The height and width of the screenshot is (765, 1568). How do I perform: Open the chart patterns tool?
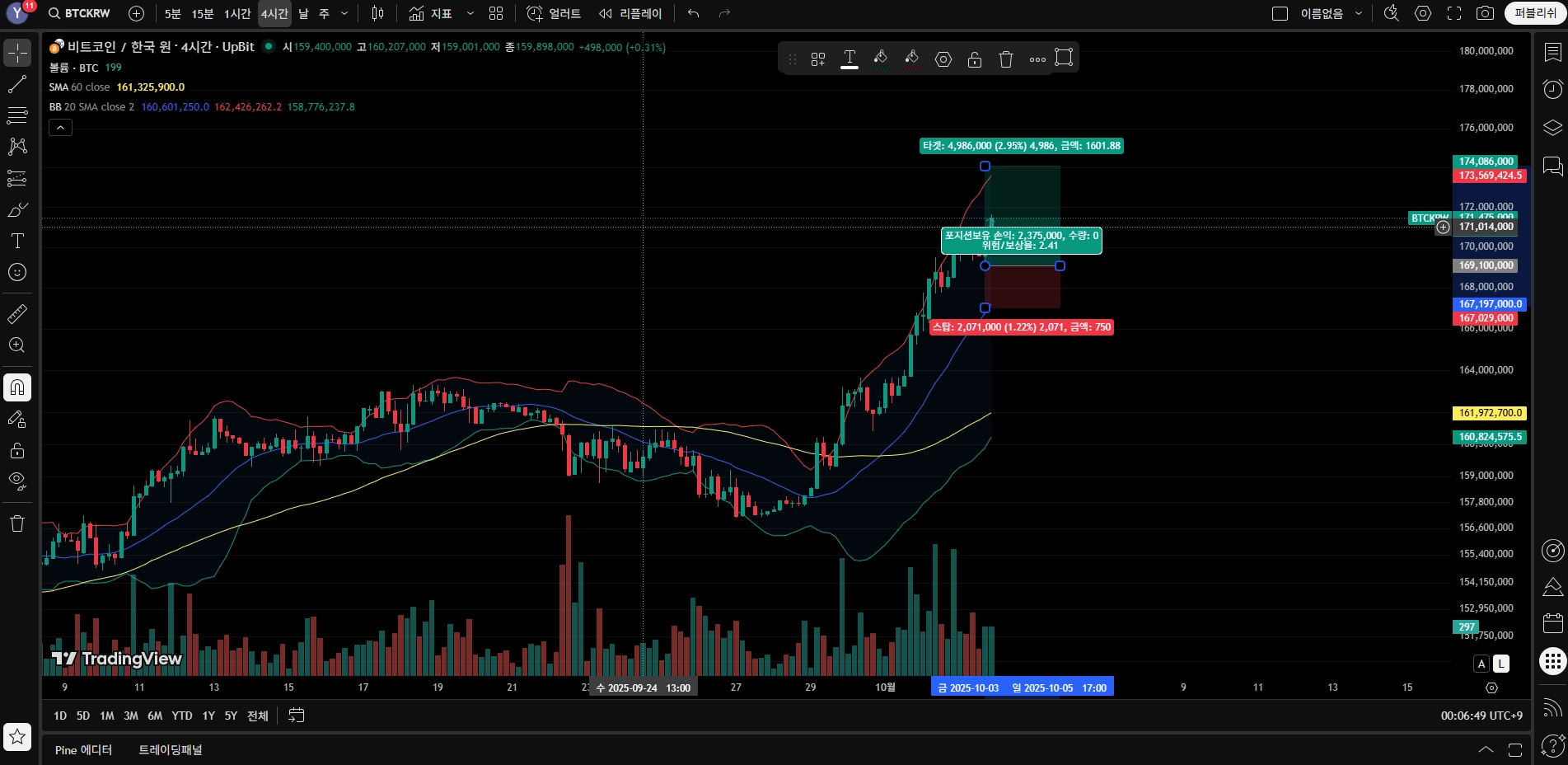17,147
